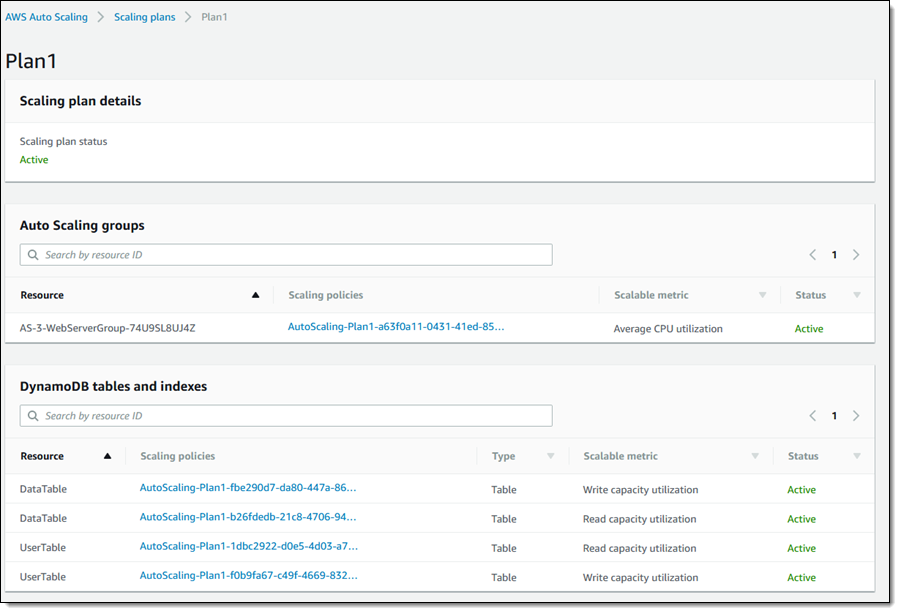Click Scaling policies header in DynamoDB tables
The image size is (900, 613).
click(x=177, y=456)
